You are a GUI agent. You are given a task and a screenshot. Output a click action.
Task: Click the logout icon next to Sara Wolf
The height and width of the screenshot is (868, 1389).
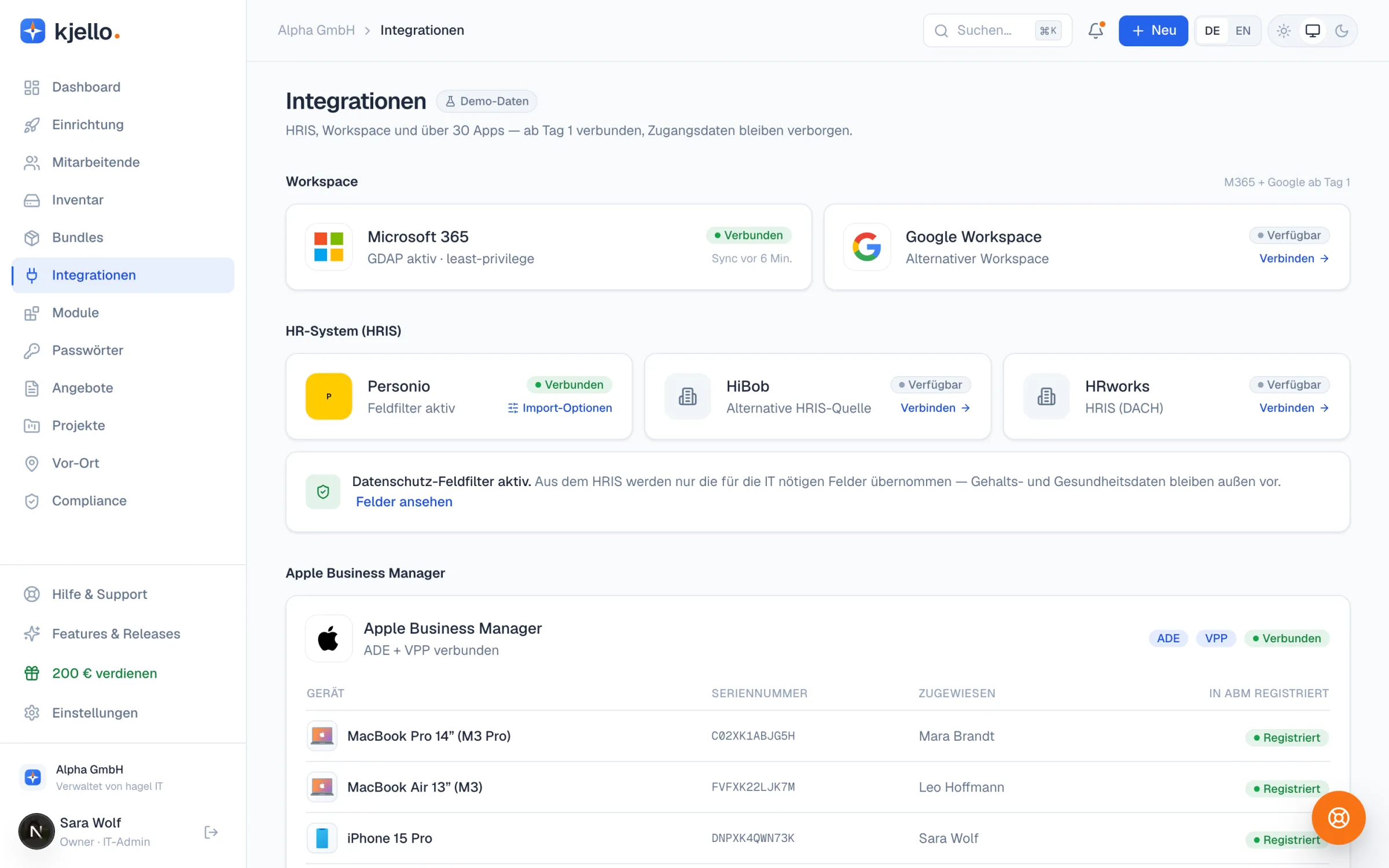click(211, 832)
